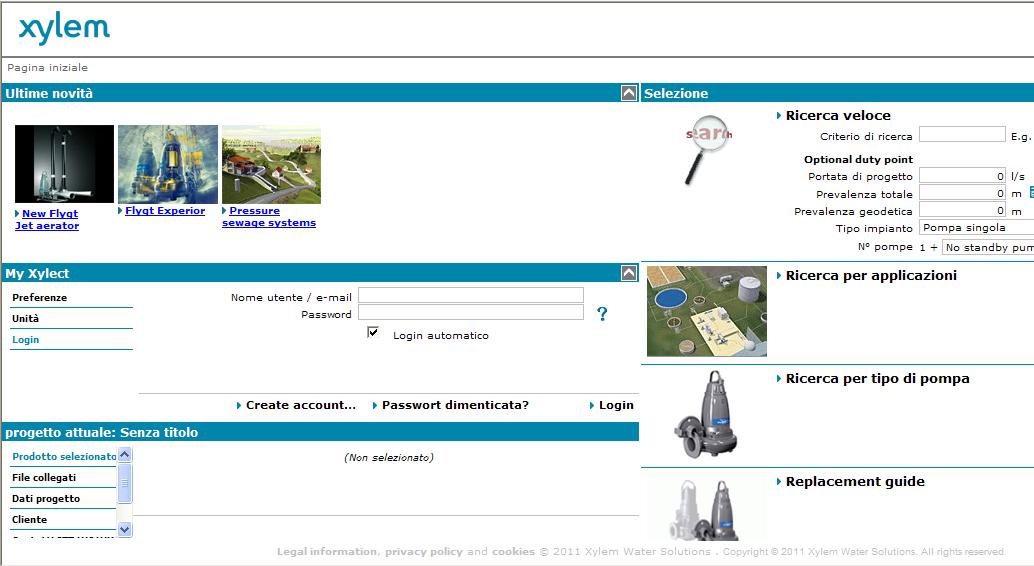Follow the New Flygt Jet aerator link
The width and height of the screenshot is (1034, 566).
[x=47, y=220]
